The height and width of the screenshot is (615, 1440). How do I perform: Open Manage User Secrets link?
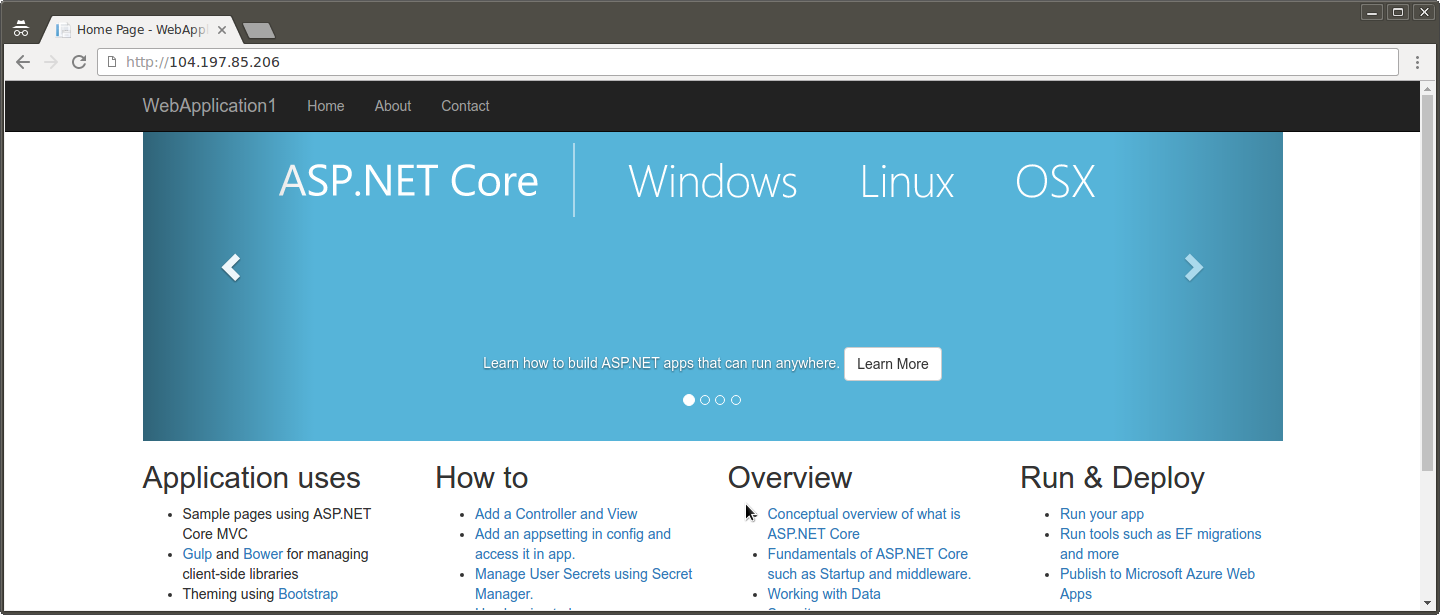click(584, 584)
